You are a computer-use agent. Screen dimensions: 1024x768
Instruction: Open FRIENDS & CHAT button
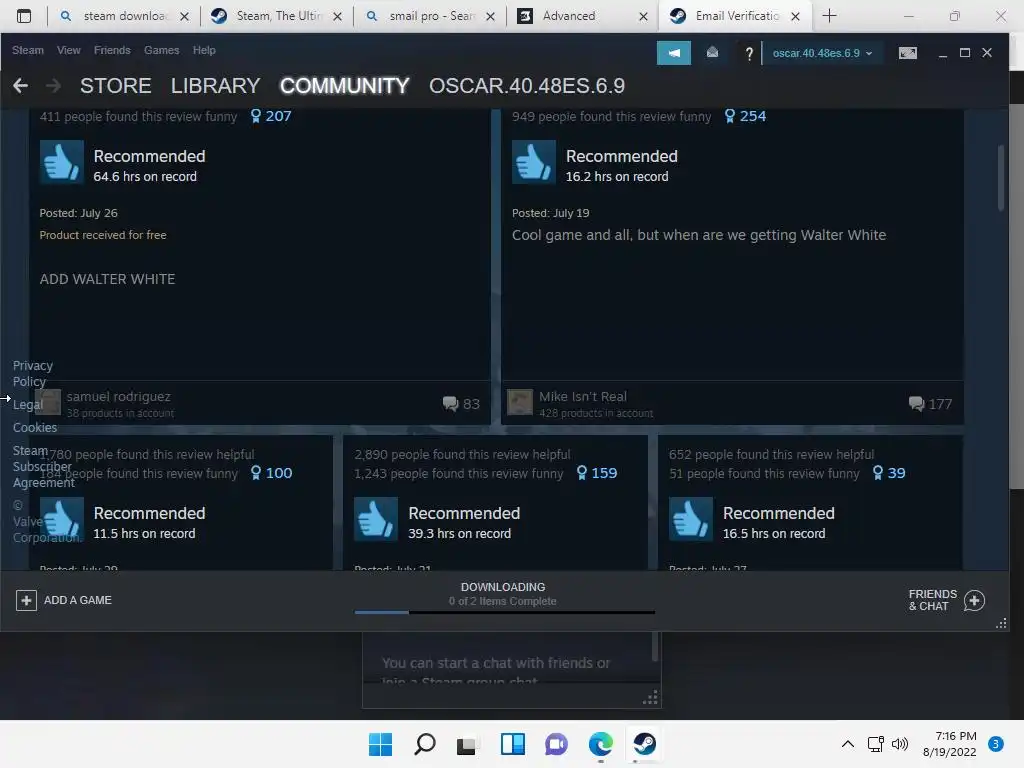tap(946, 600)
